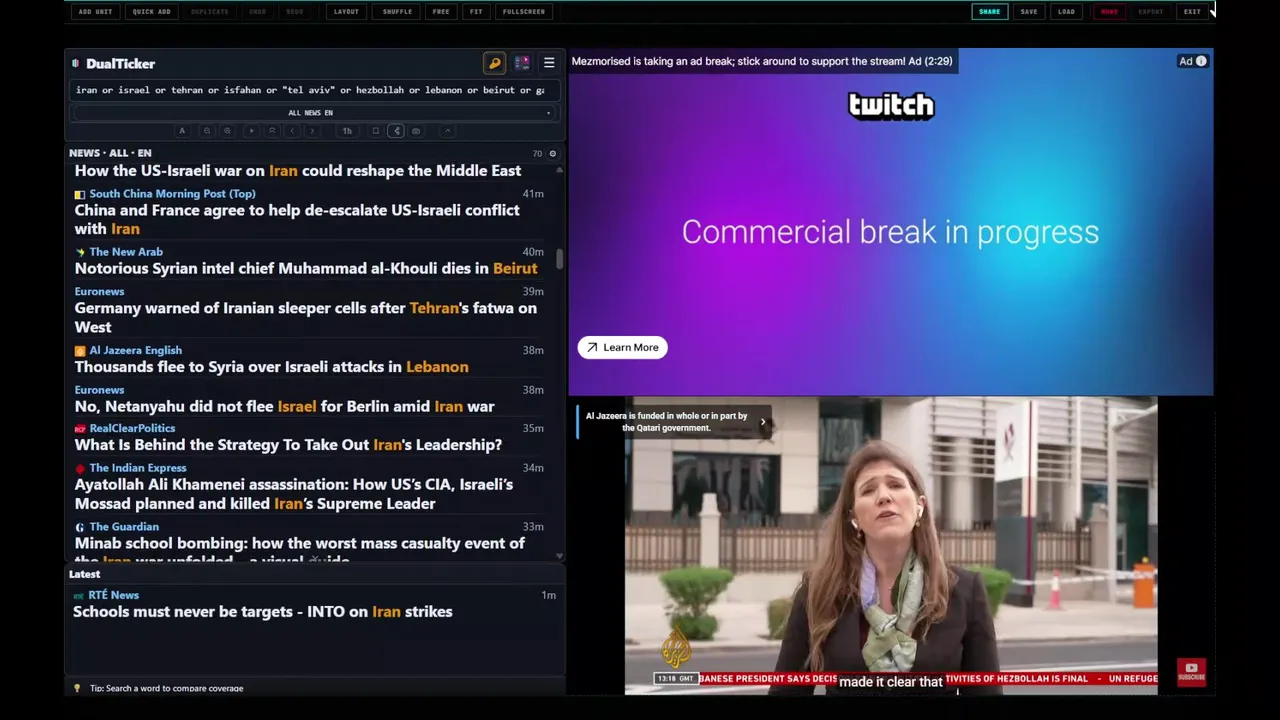The height and width of the screenshot is (720, 1280).
Task: Click the news list scrollbar thumb
Action: coord(560,258)
